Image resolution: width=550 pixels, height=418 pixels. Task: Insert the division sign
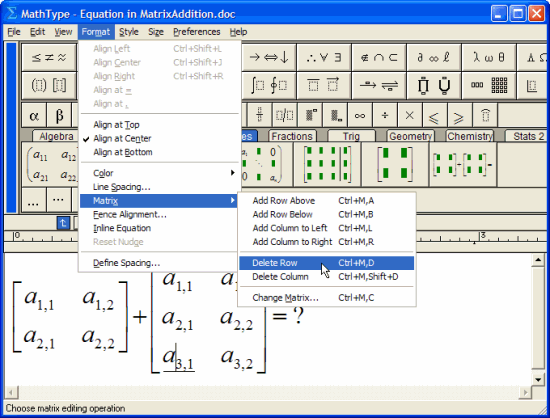[385, 115]
